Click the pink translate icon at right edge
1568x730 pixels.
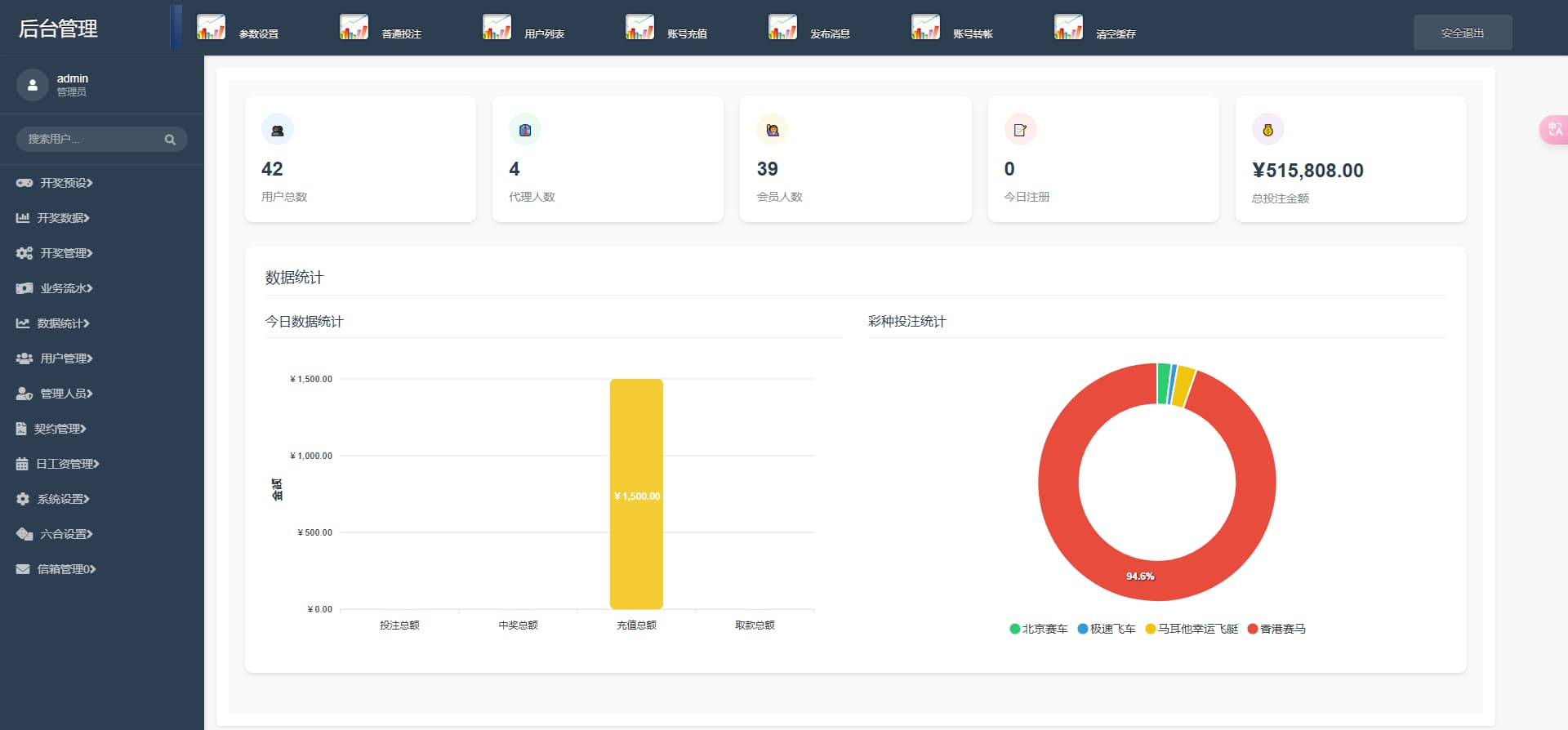click(x=1554, y=130)
